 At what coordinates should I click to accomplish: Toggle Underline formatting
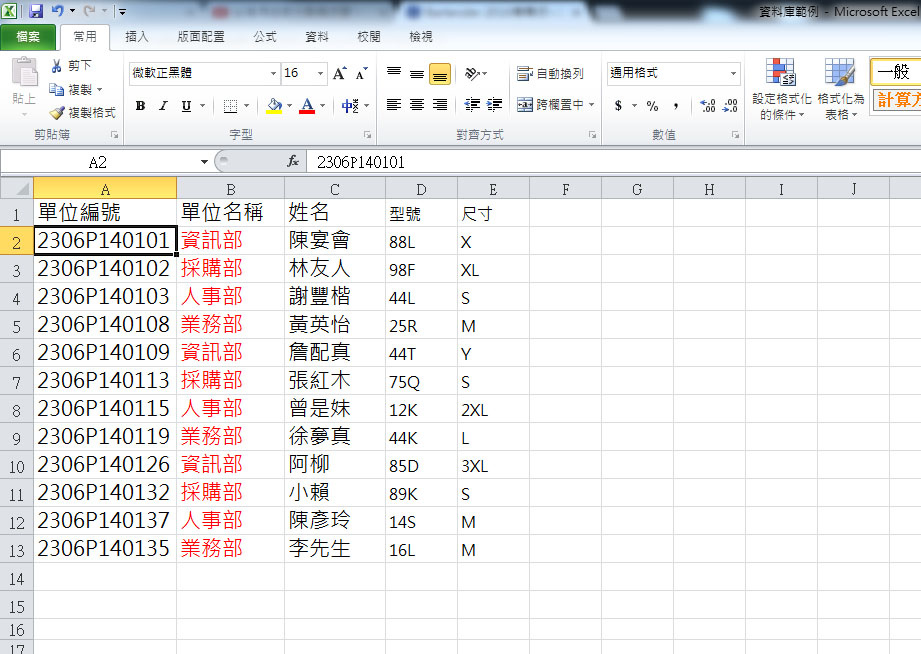[186, 106]
